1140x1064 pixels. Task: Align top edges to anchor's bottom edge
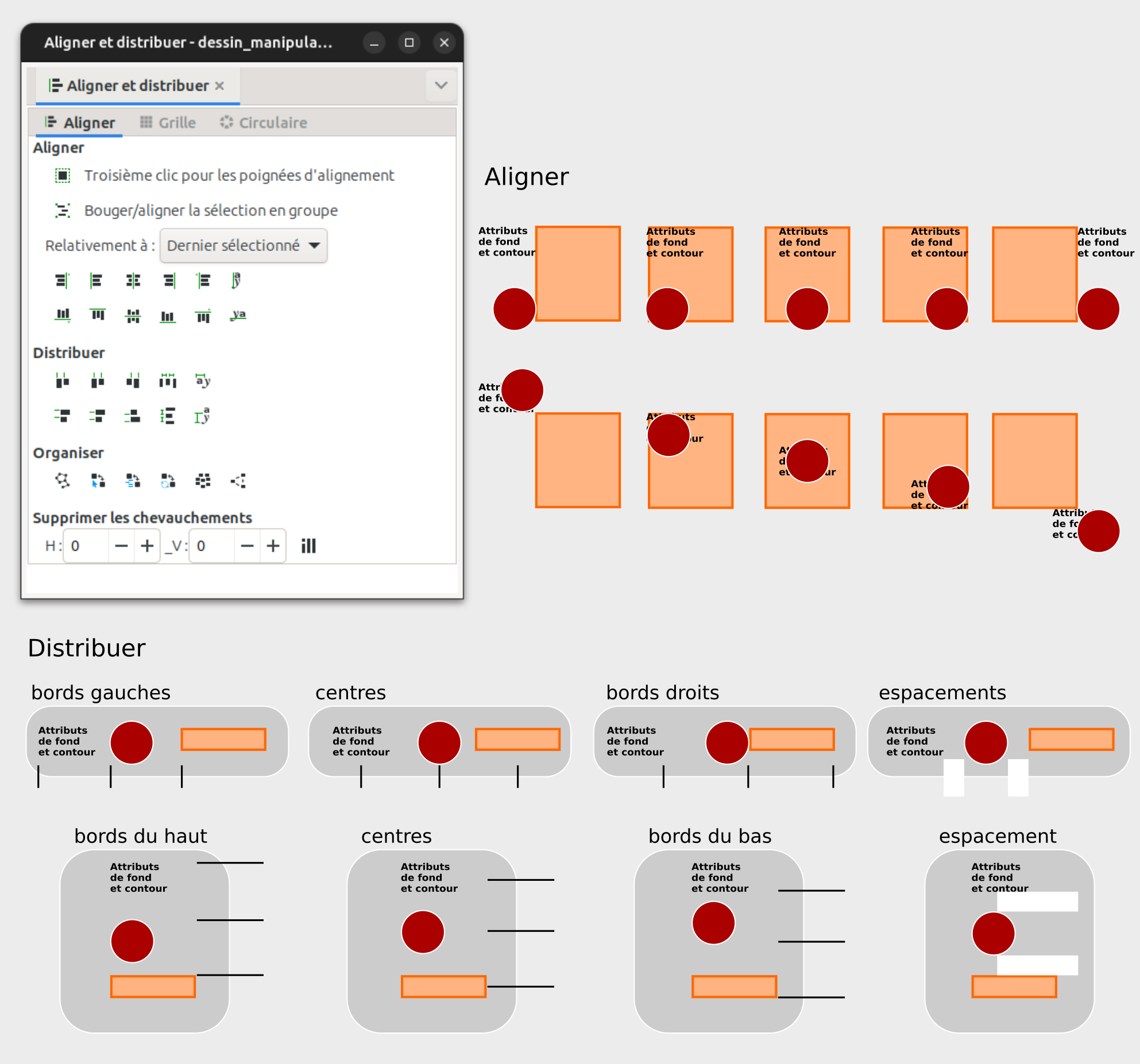coord(203,315)
